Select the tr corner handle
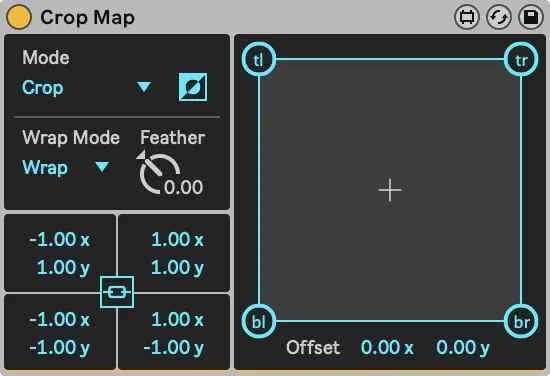 pyautogui.click(x=521, y=59)
